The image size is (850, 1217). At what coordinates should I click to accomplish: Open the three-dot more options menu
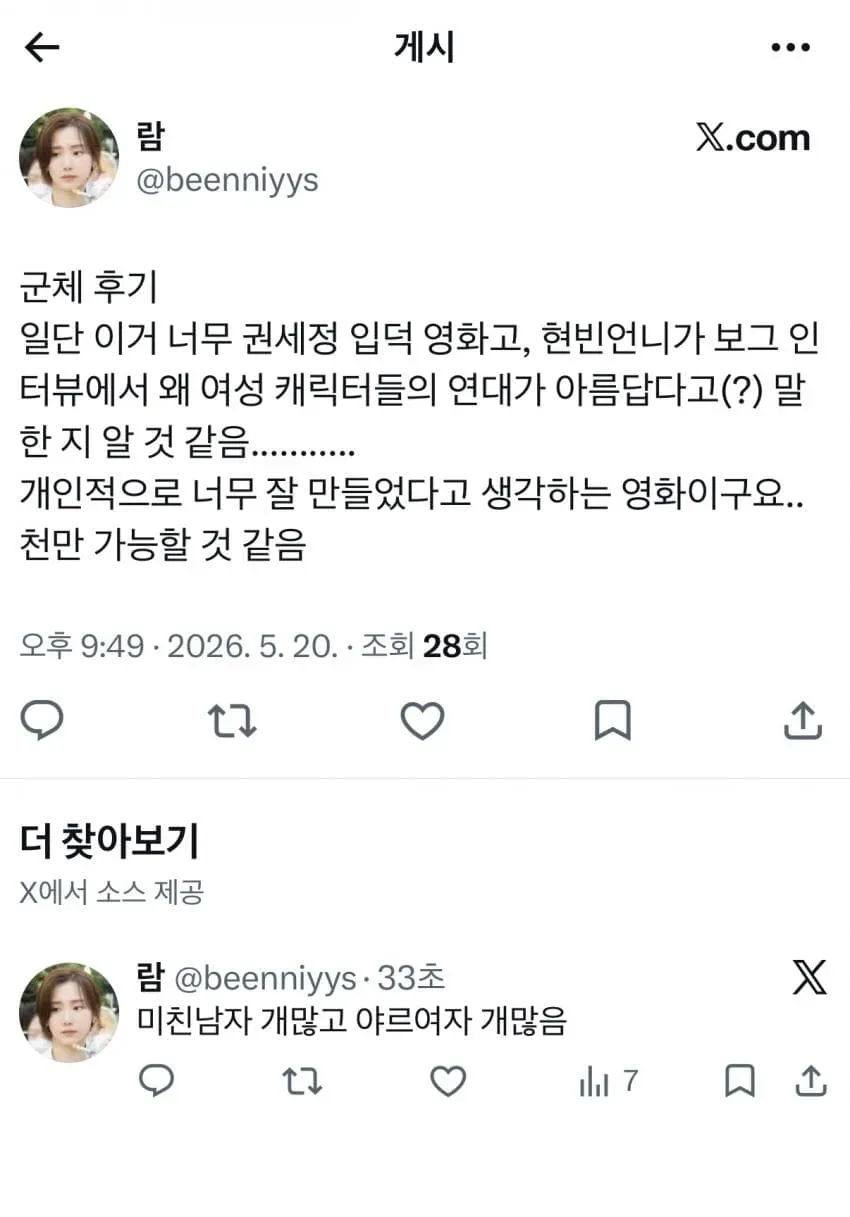point(790,47)
